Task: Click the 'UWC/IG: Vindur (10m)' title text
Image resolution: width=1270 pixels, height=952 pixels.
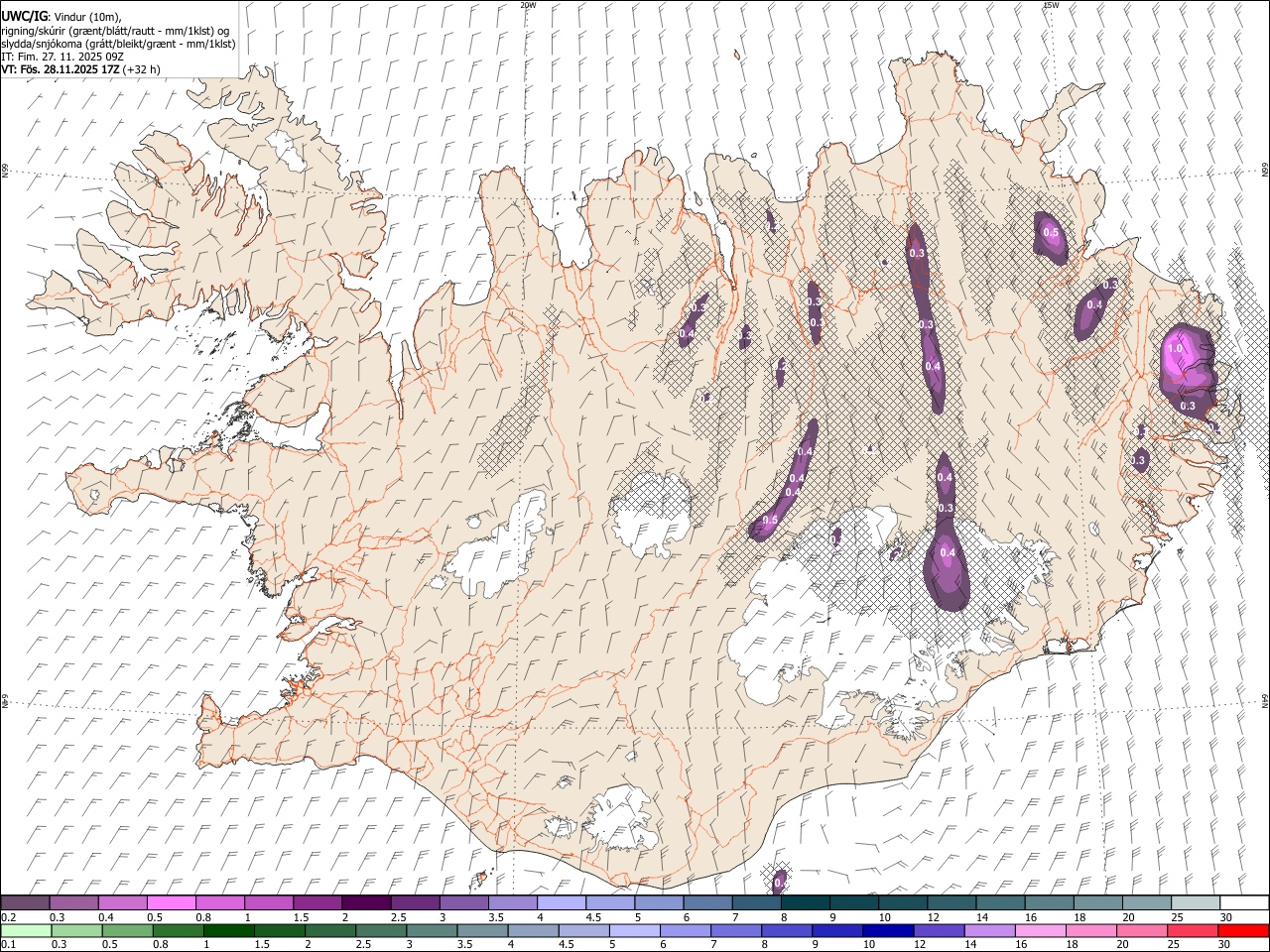Action: click(x=61, y=17)
